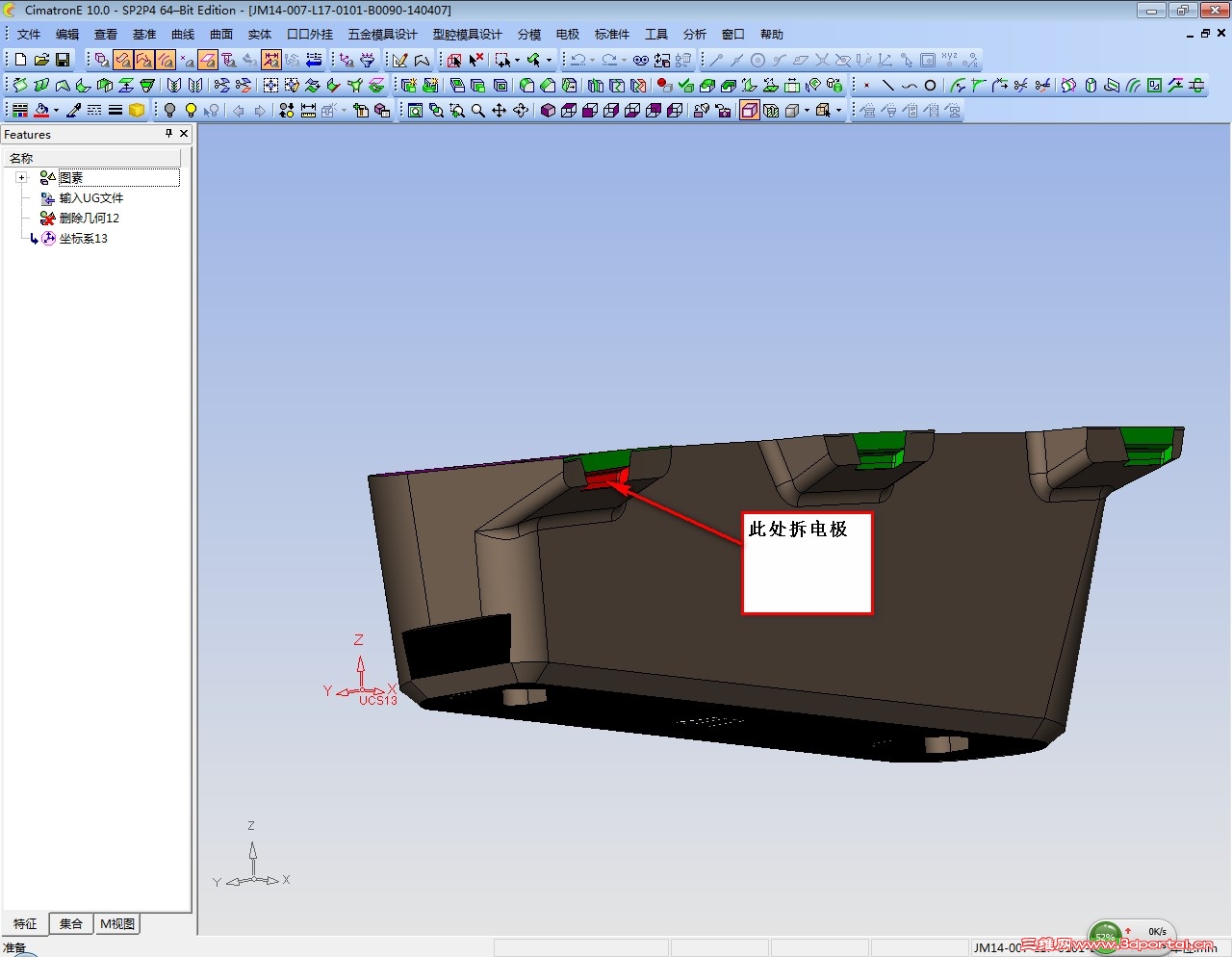The height and width of the screenshot is (957, 1232).
Task: Open the 分模 menu
Action: click(529, 35)
